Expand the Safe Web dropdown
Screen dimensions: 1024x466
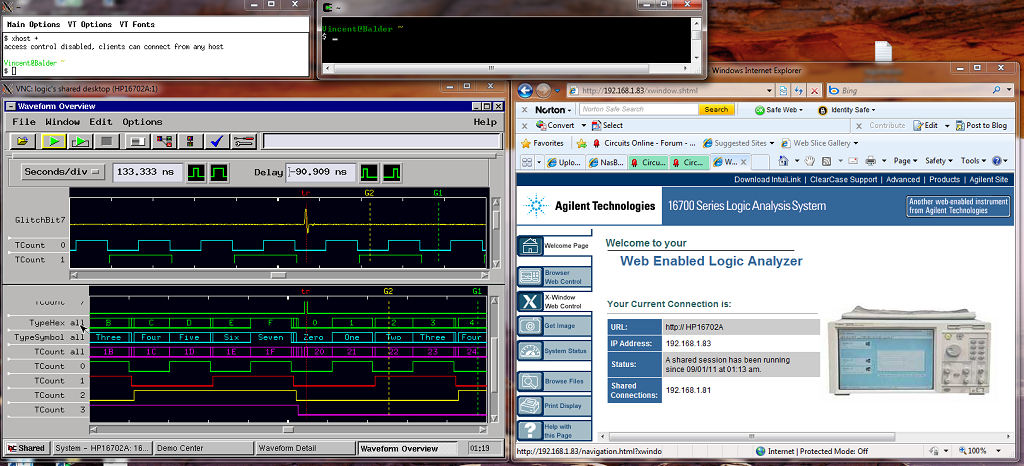[801, 110]
